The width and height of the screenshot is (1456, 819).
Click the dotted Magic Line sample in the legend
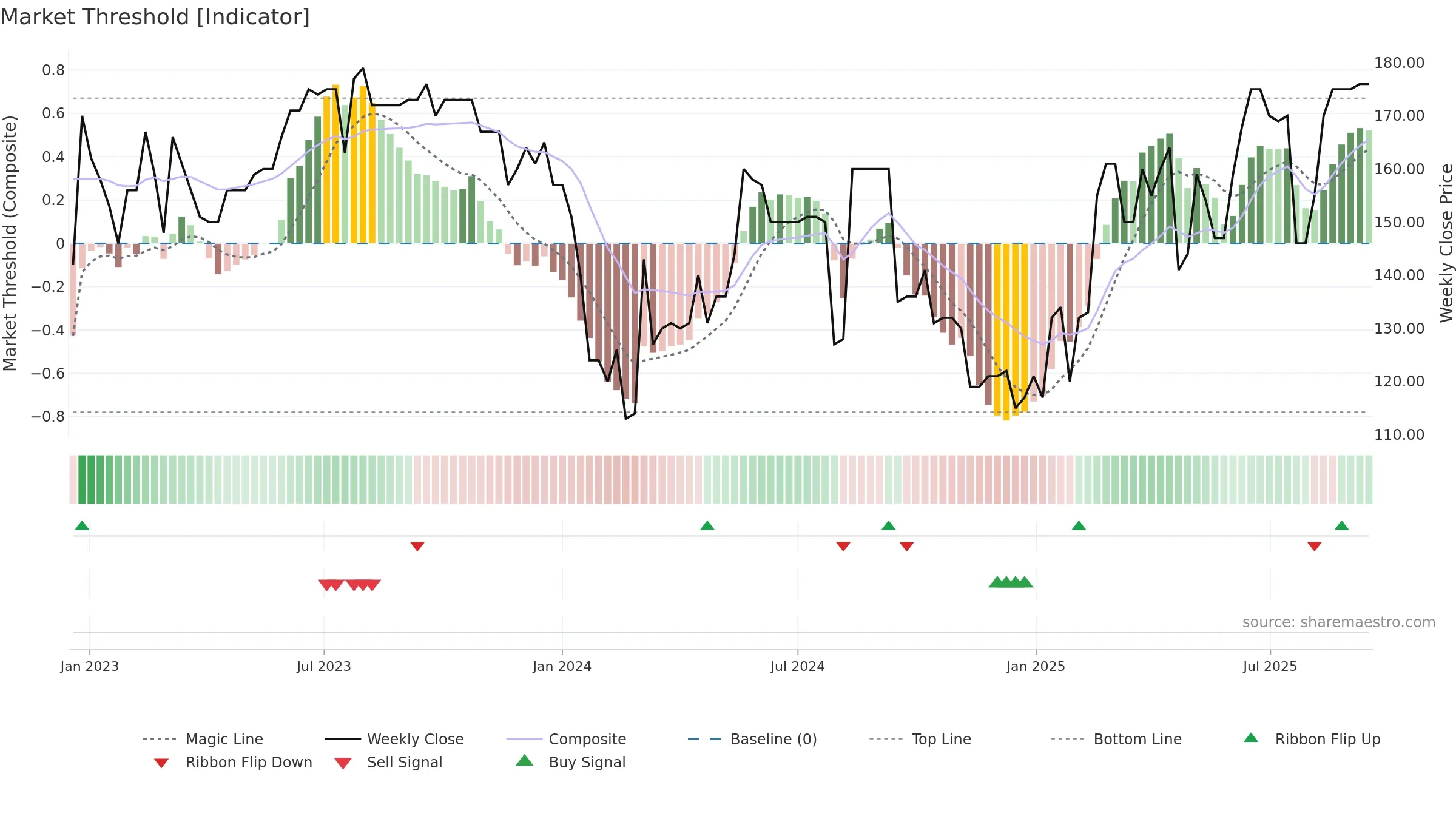point(160,739)
